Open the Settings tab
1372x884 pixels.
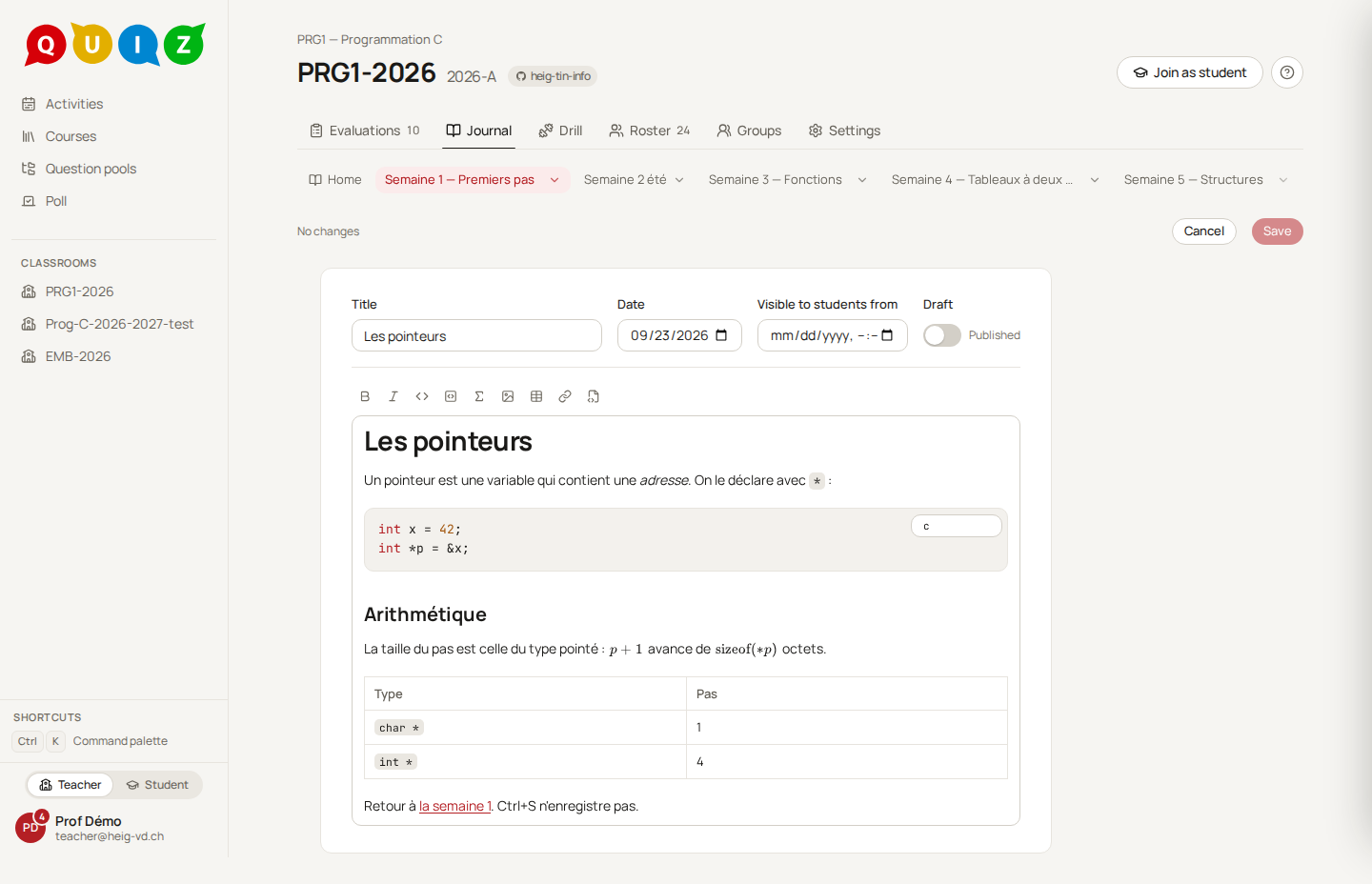[844, 131]
